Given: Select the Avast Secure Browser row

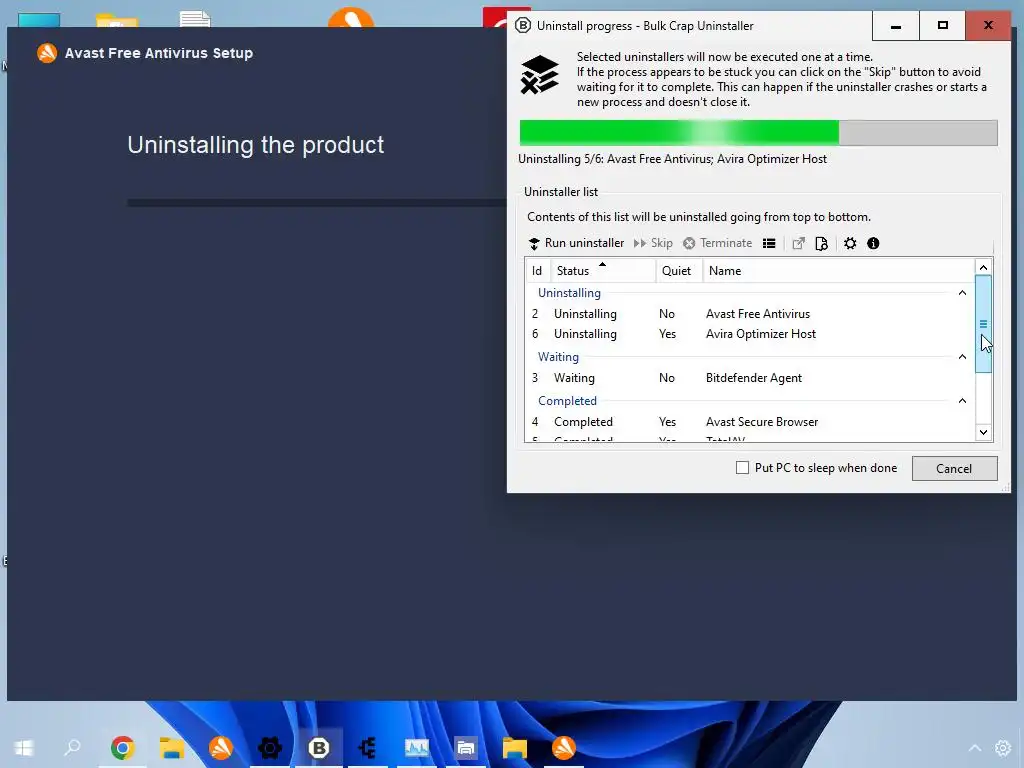Looking at the screenshot, I should pyautogui.click(x=750, y=422).
